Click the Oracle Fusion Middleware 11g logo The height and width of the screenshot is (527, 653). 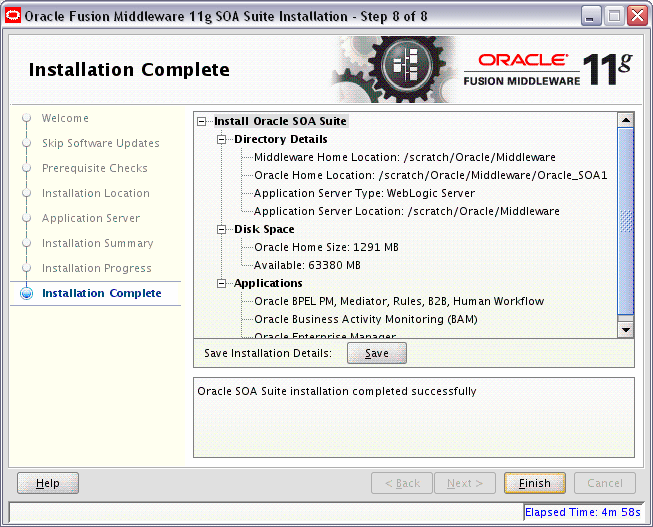pyautogui.click(x=548, y=70)
